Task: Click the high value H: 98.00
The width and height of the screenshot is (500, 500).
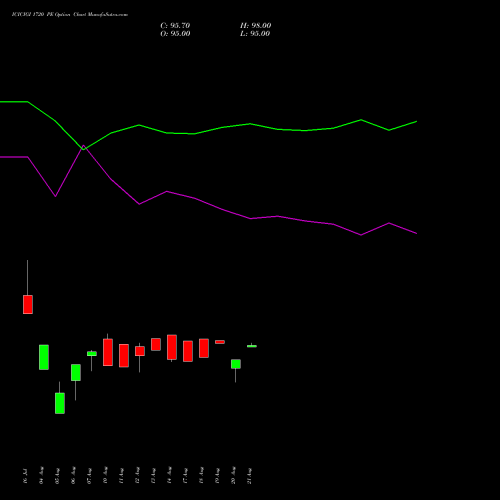Action: click(255, 26)
